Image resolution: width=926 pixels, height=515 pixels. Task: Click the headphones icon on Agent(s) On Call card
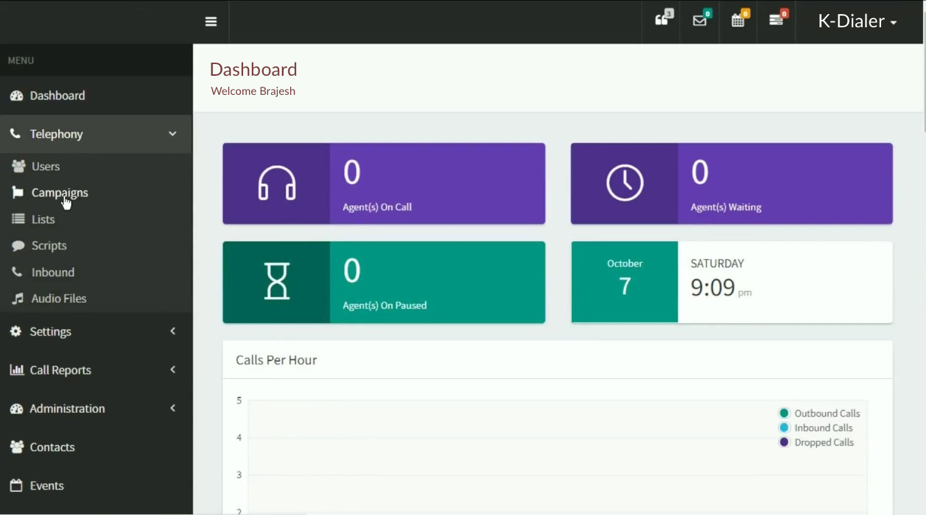[x=276, y=184]
